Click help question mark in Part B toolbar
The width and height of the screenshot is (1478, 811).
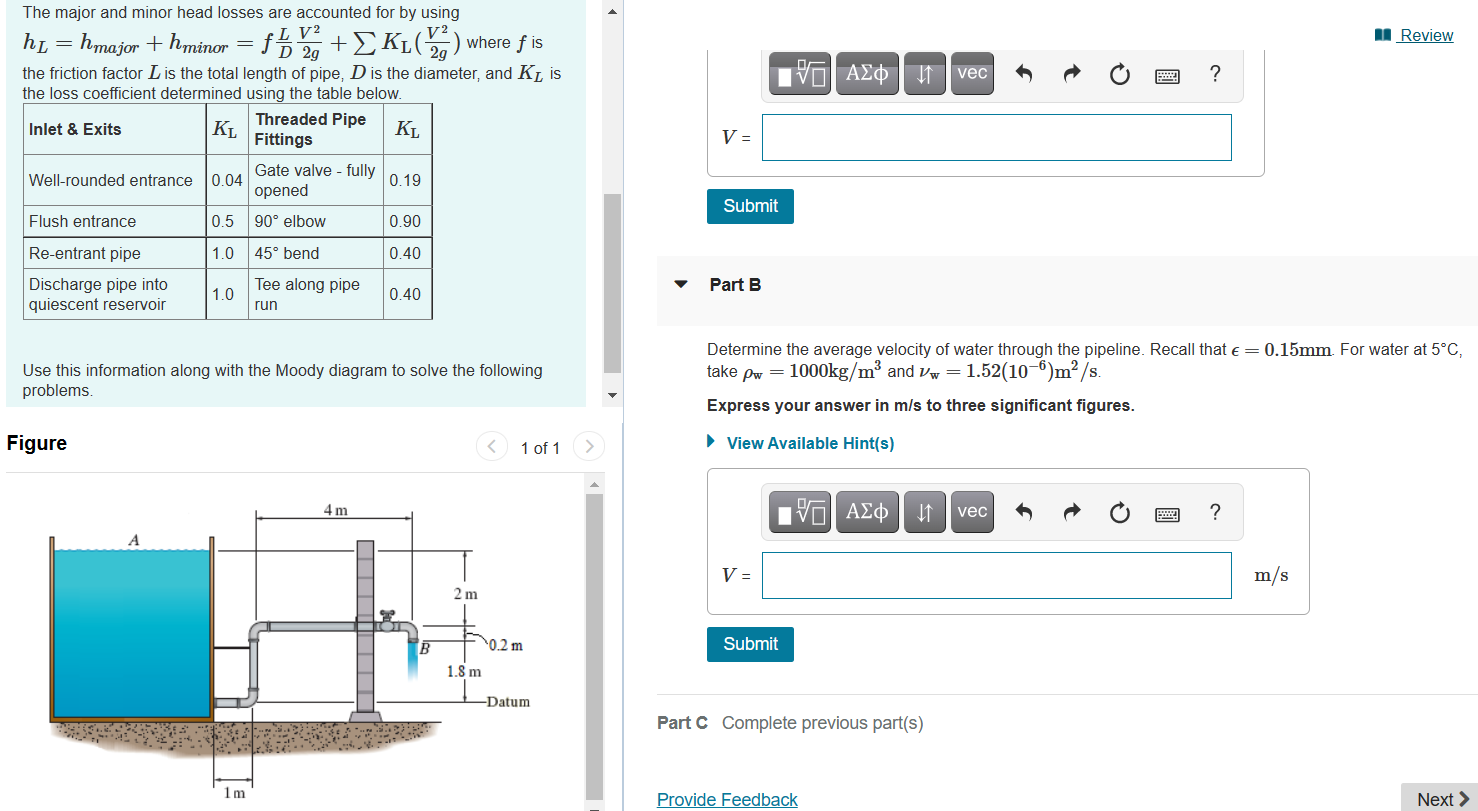click(x=1215, y=512)
